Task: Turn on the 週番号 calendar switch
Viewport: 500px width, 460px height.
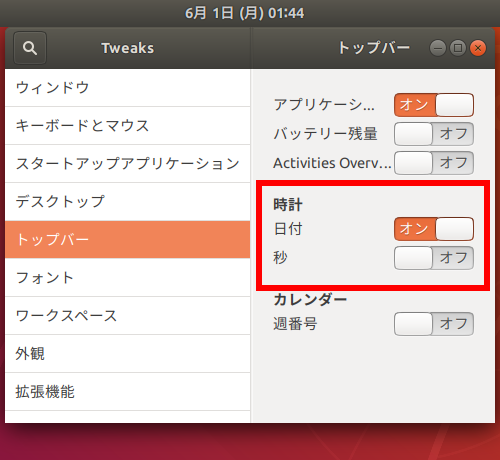Action: (434, 324)
